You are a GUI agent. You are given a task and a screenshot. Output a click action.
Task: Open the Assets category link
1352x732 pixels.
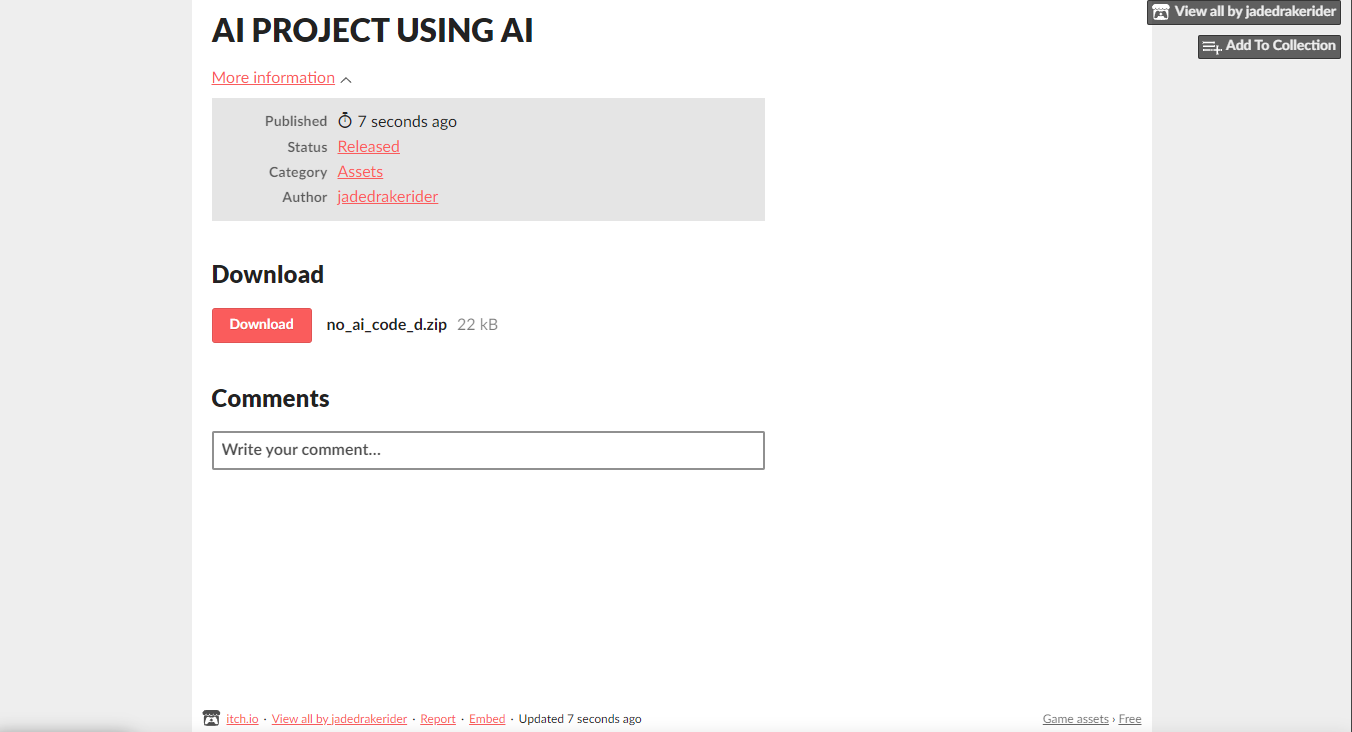pyautogui.click(x=360, y=172)
